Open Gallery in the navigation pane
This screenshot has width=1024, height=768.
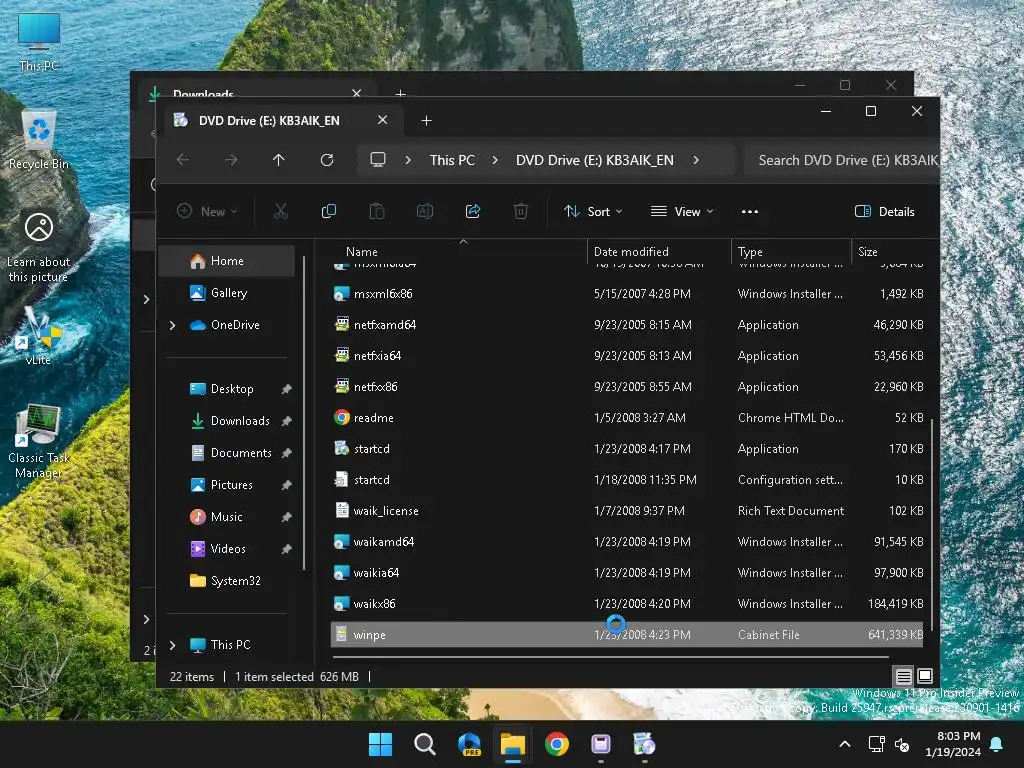click(x=229, y=293)
